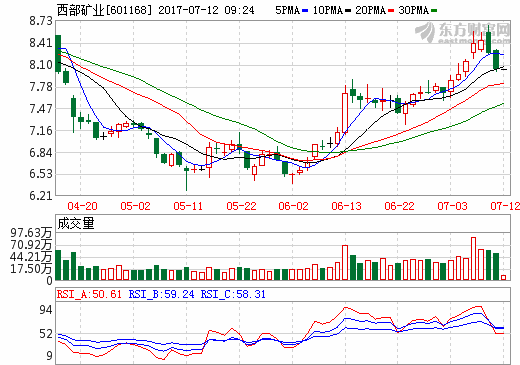Click the 06-02 date label

pos(293,206)
